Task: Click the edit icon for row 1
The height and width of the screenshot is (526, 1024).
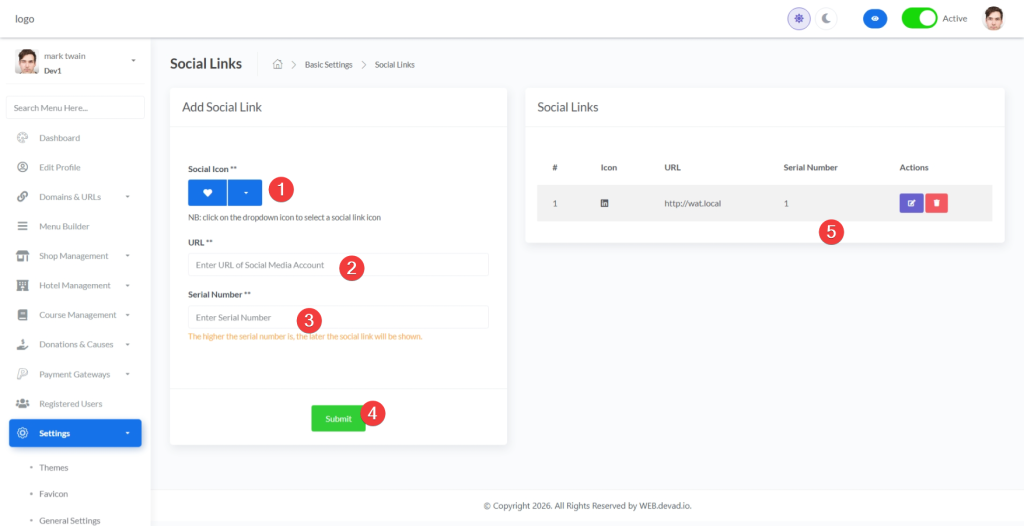Action: 911,203
